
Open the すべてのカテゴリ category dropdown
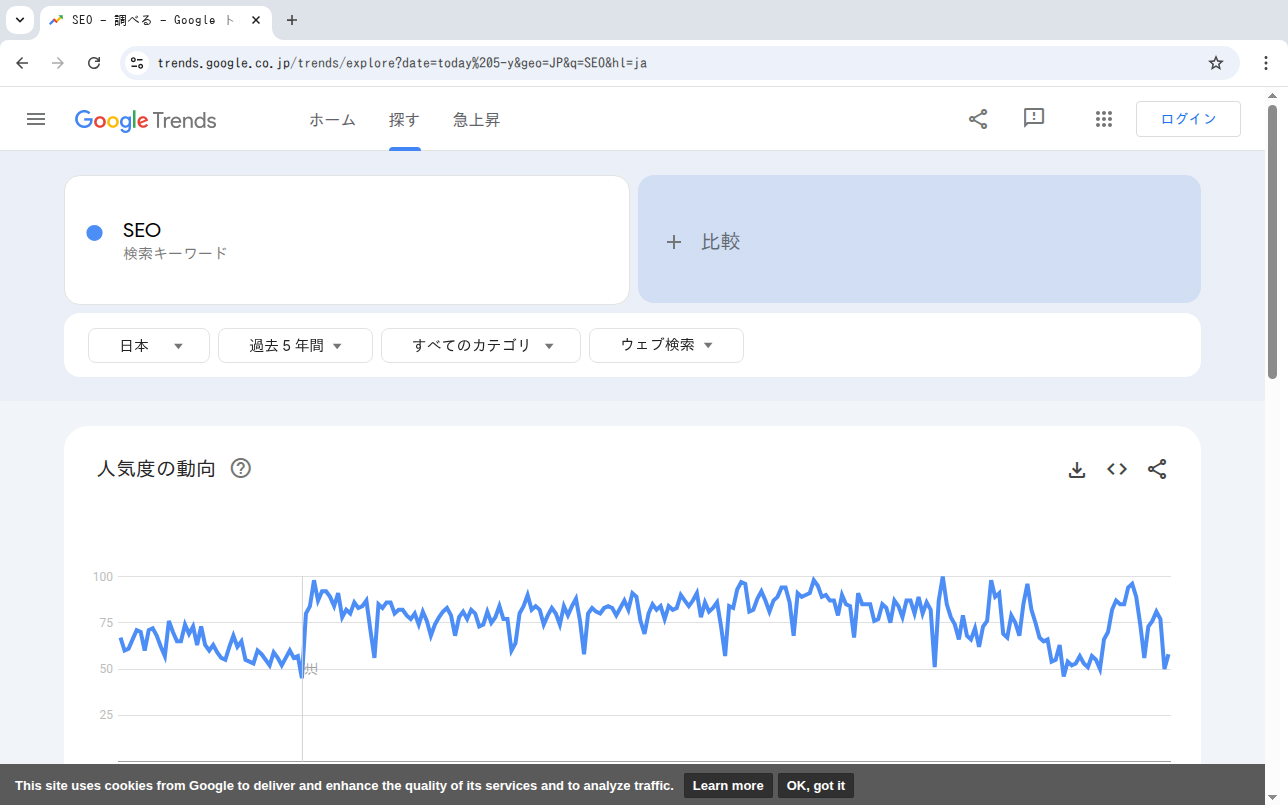480,344
